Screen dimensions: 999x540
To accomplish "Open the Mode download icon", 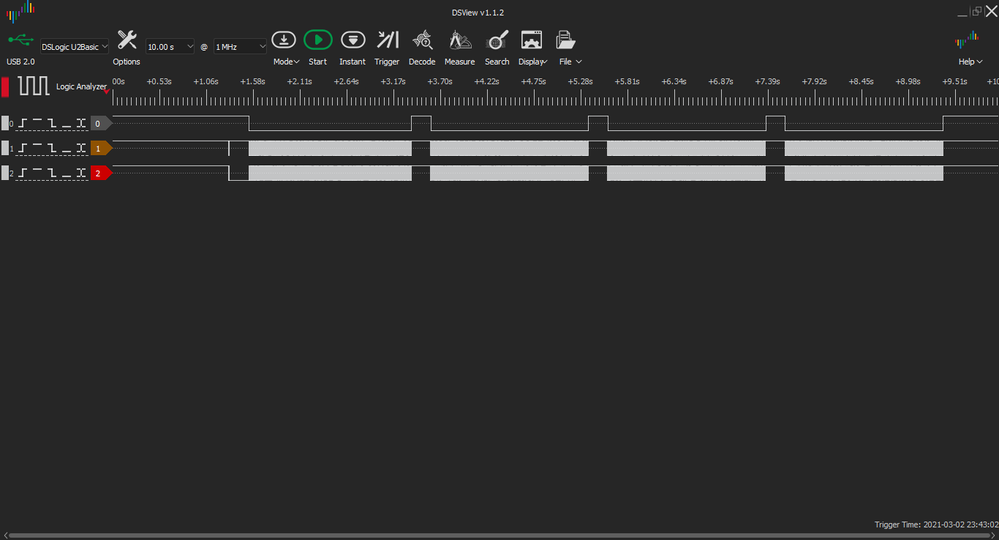I will click(x=284, y=40).
